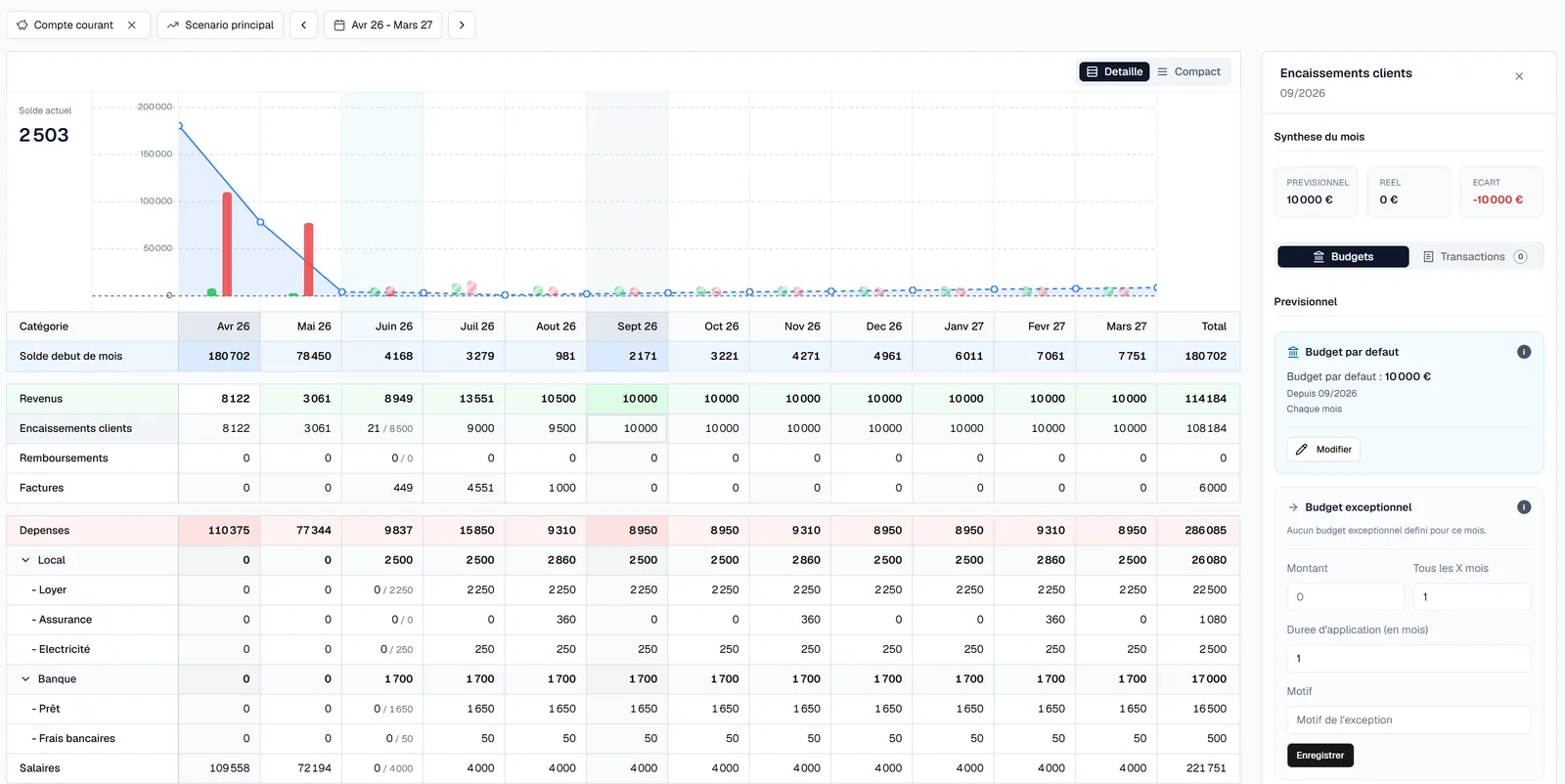Click the Factures Juil 26 cell 4551
The image size is (1565, 784).
[464, 488]
